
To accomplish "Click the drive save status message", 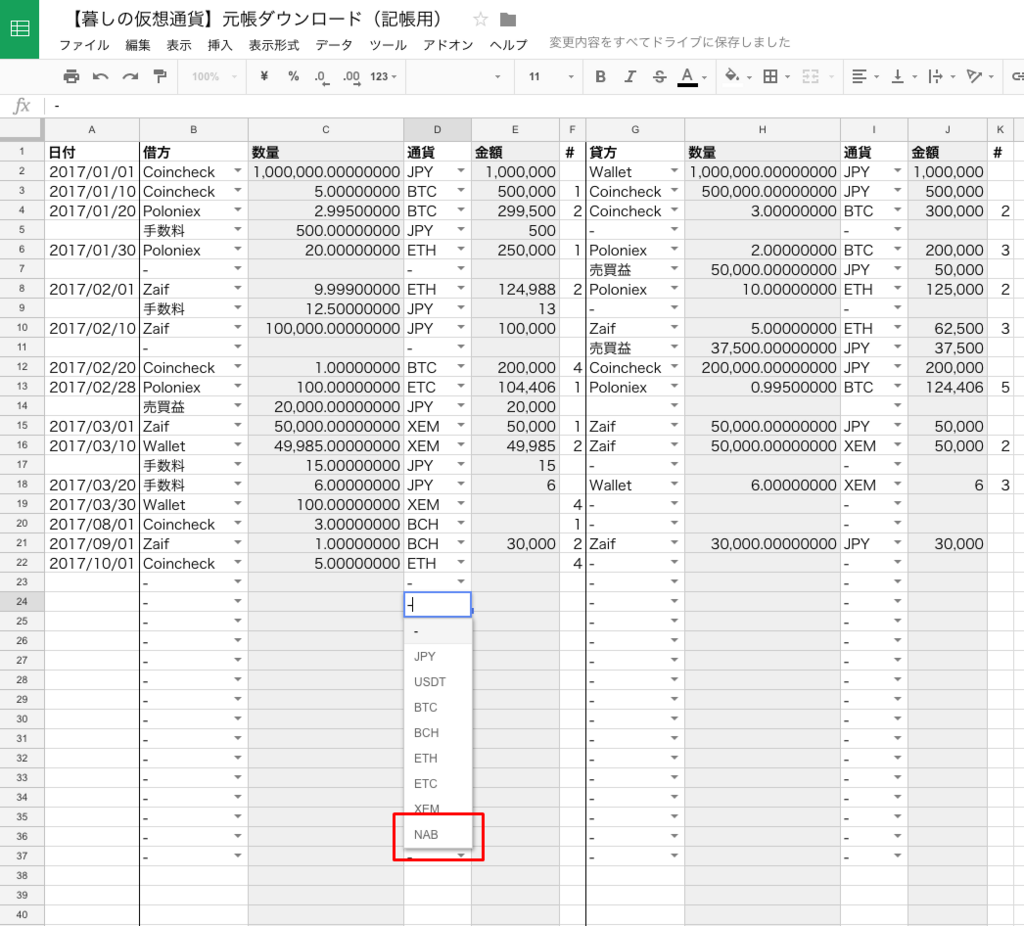I will pos(667,42).
